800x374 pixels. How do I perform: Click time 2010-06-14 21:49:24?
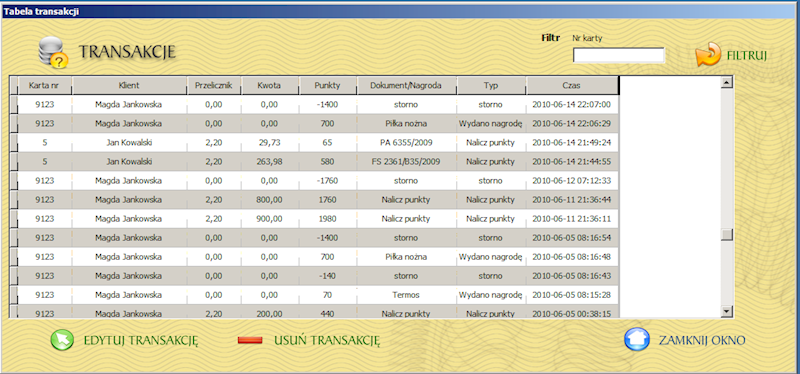coord(571,142)
